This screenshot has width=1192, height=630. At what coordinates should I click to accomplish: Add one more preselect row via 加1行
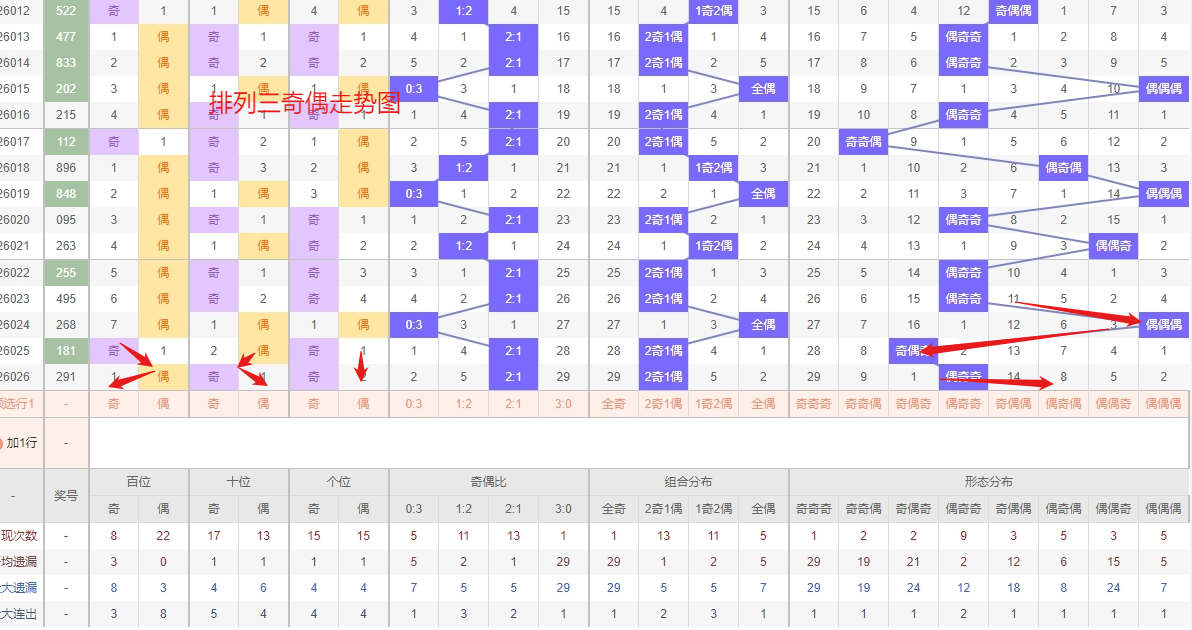[21, 442]
